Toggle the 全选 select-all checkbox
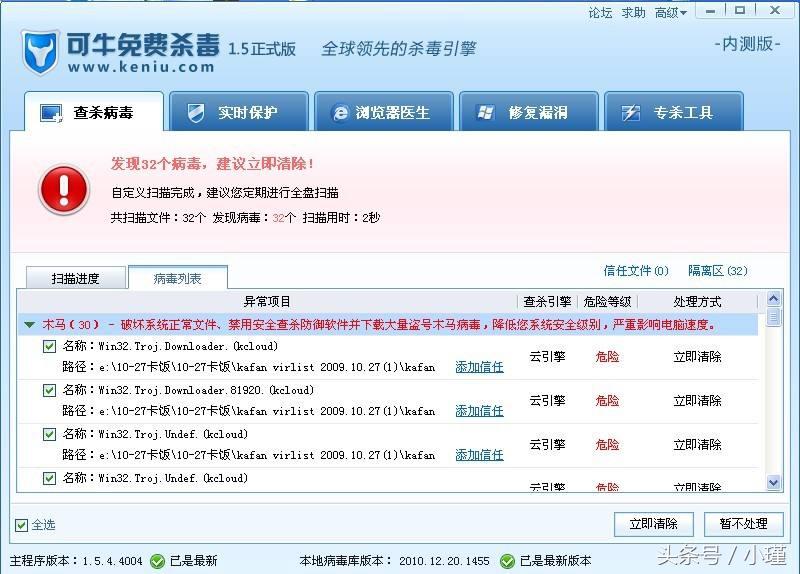This screenshot has height=574, width=800. coord(21,525)
